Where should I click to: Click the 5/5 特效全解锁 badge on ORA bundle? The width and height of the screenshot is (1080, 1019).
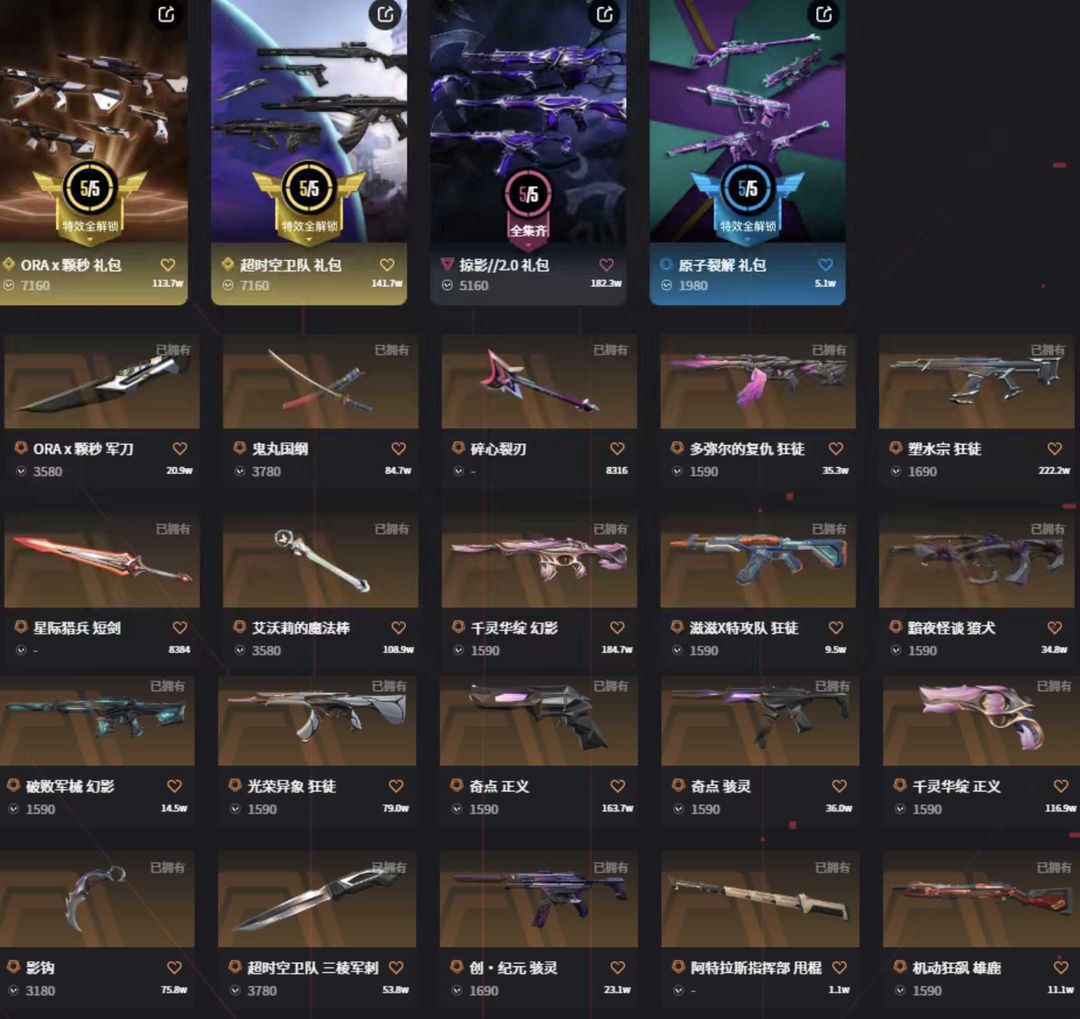click(x=90, y=200)
